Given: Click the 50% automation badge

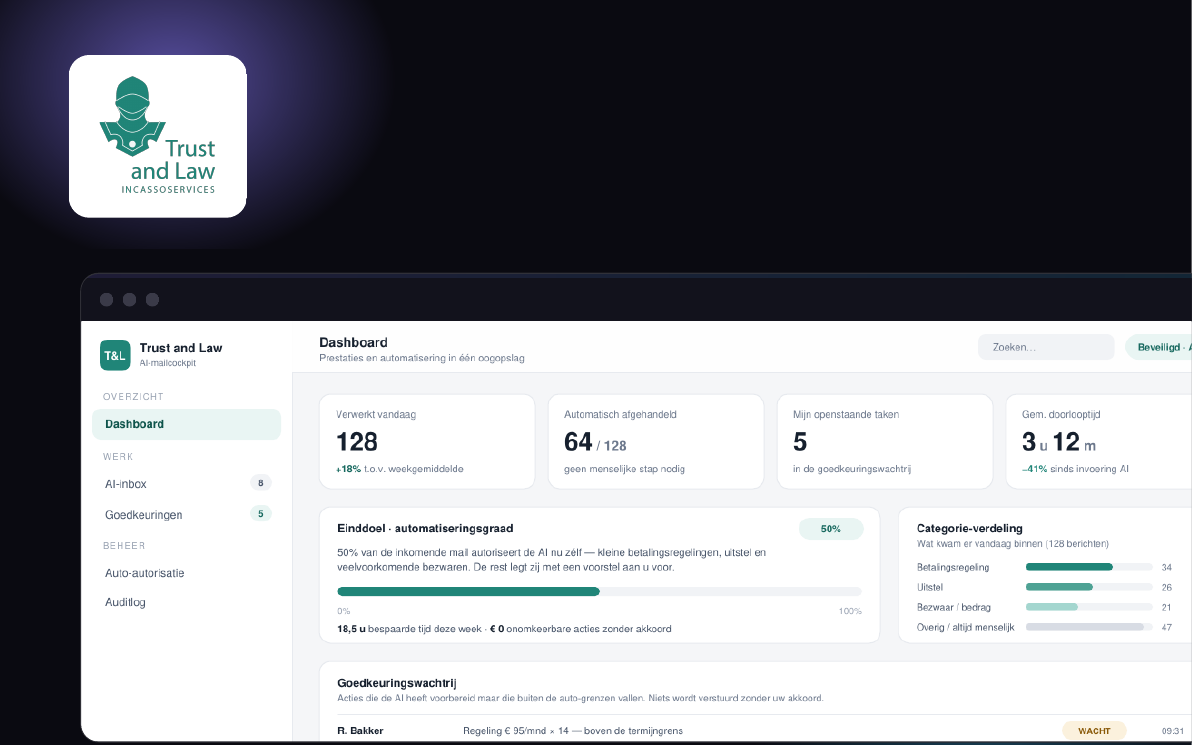Looking at the screenshot, I should (831, 529).
